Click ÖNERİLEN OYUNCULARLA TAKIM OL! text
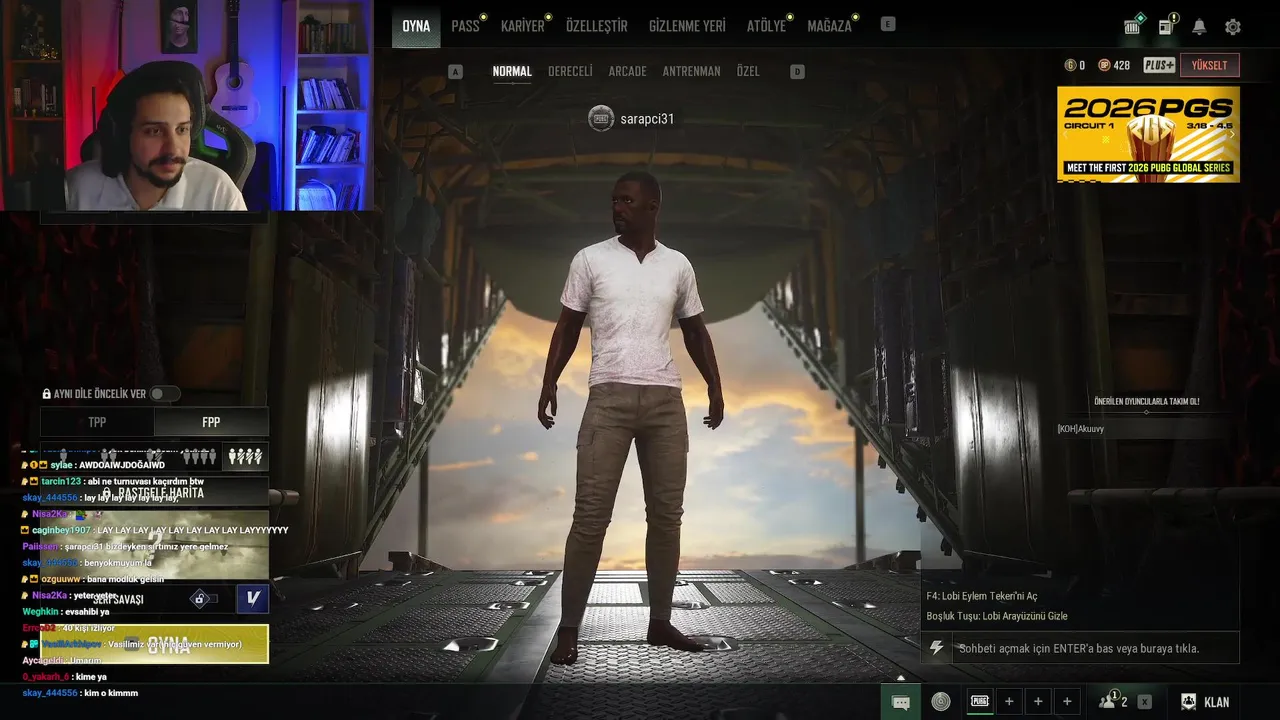This screenshot has height=720, width=1280. pyautogui.click(x=1147, y=401)
